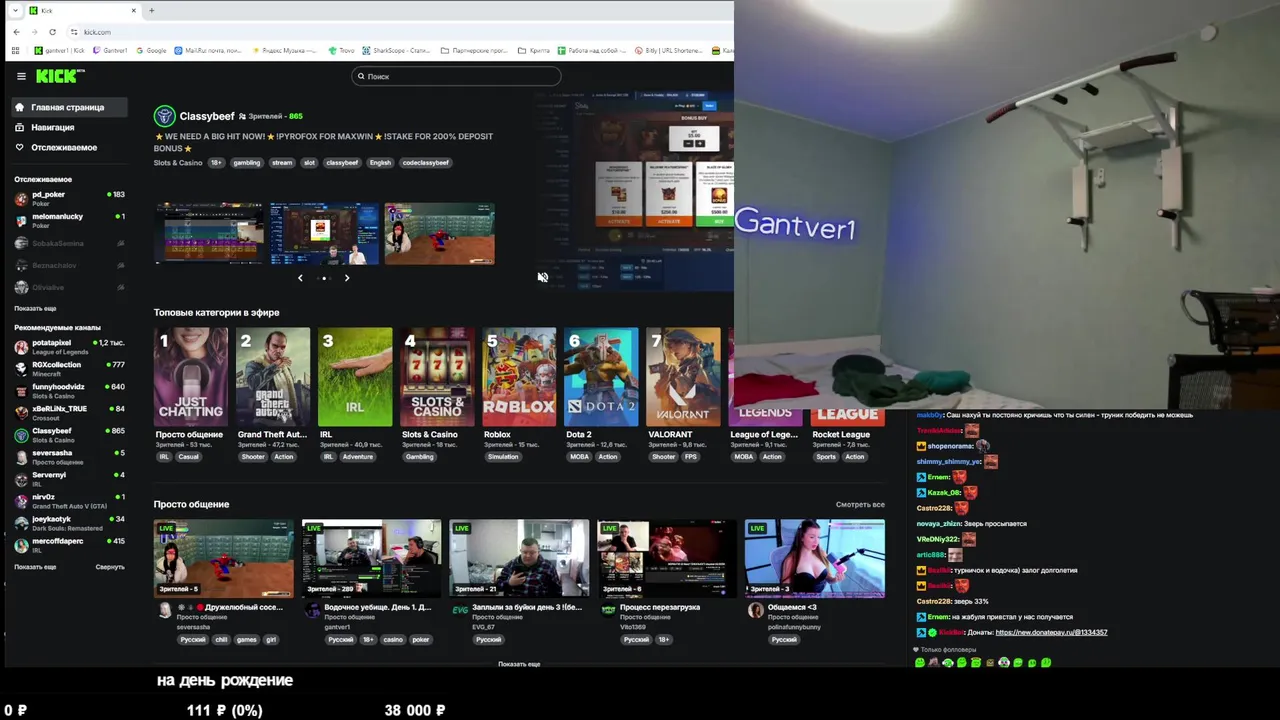This screenshot has width=1280, height=720.
Task: Open followed channel melomanlucky
Action: (70, 220)
